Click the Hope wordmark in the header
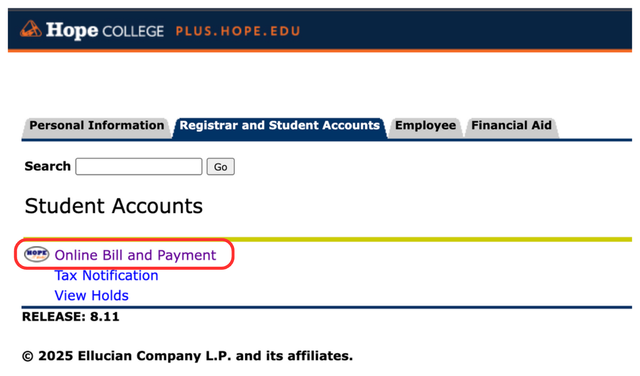This screenshot has height=376, width=640. coord(72,30)
